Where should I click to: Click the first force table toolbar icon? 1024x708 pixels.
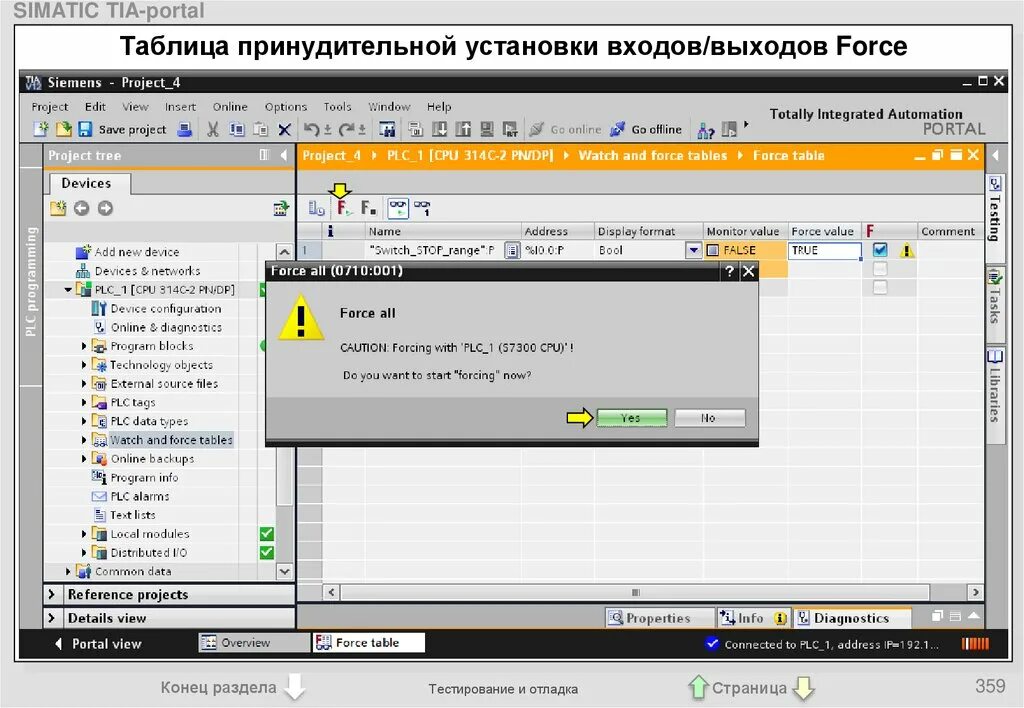coord(316,208)
